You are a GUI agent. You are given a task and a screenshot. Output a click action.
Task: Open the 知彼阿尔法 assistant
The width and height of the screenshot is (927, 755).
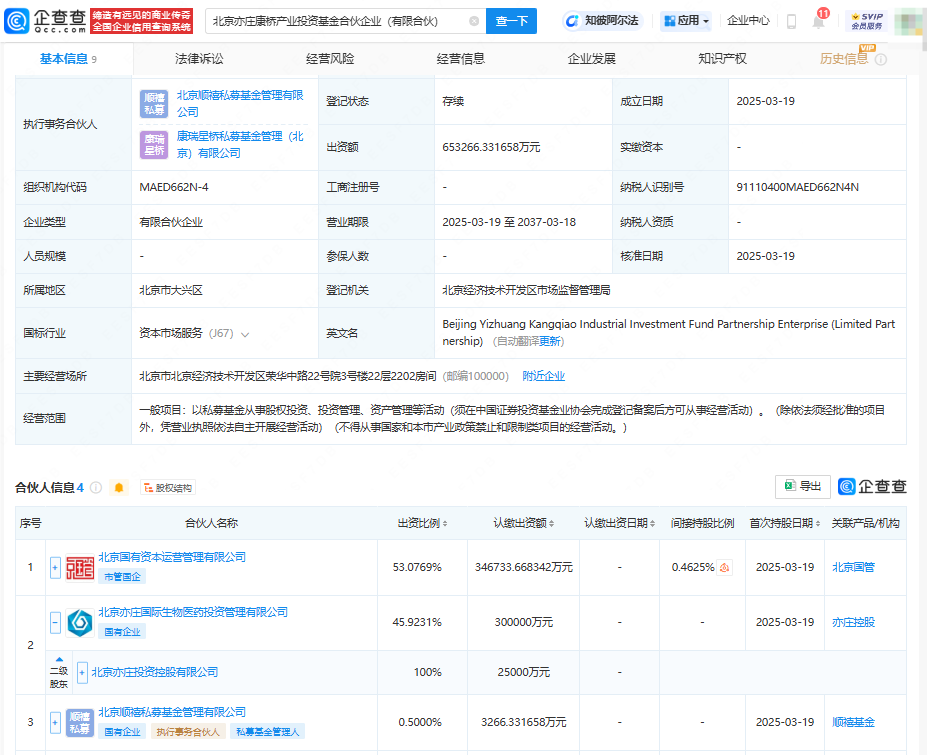tap(602, 21)
